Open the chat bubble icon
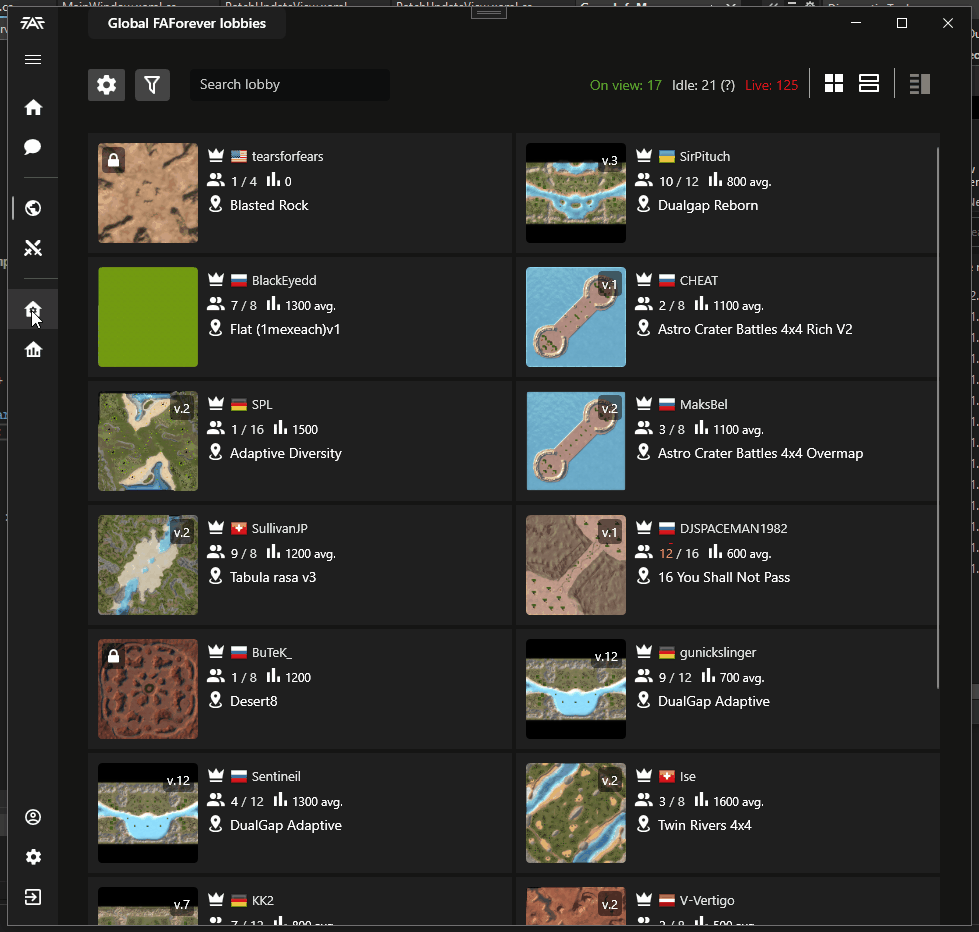Image resolution: width=979 pixels, height=932 pixels. [x=33, y=147]
